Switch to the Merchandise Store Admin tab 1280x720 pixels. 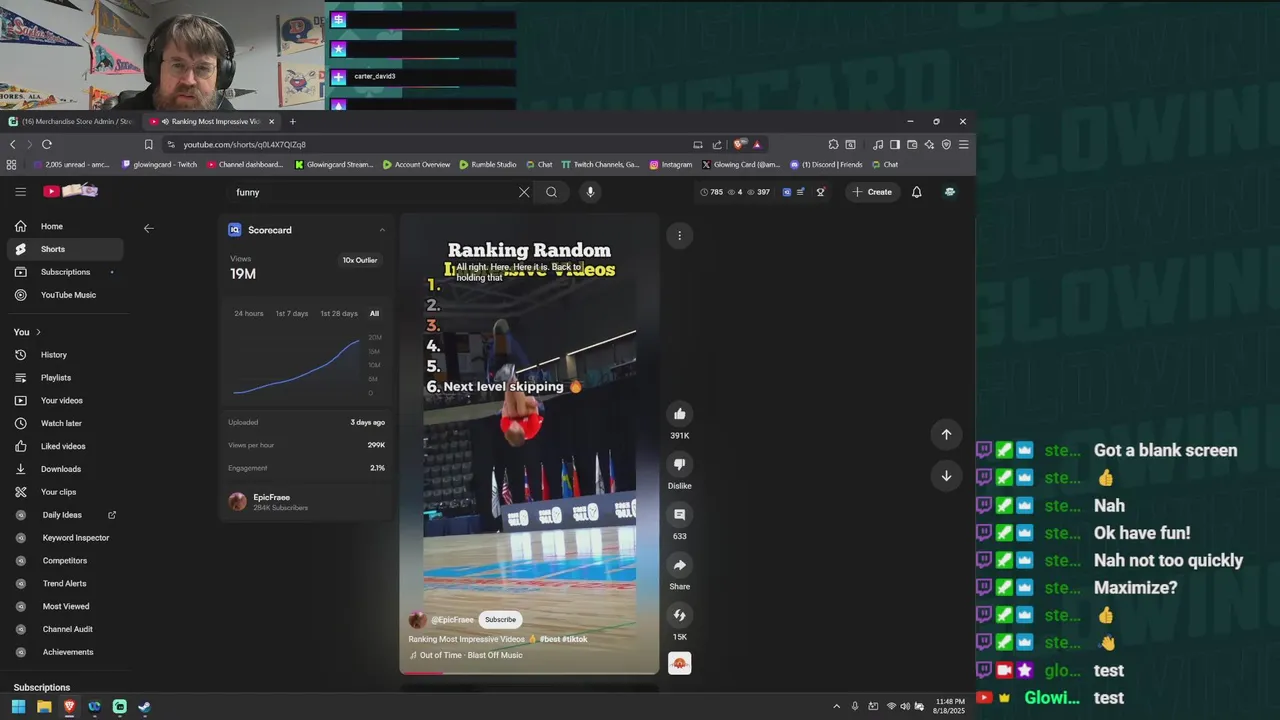(70, 121)
